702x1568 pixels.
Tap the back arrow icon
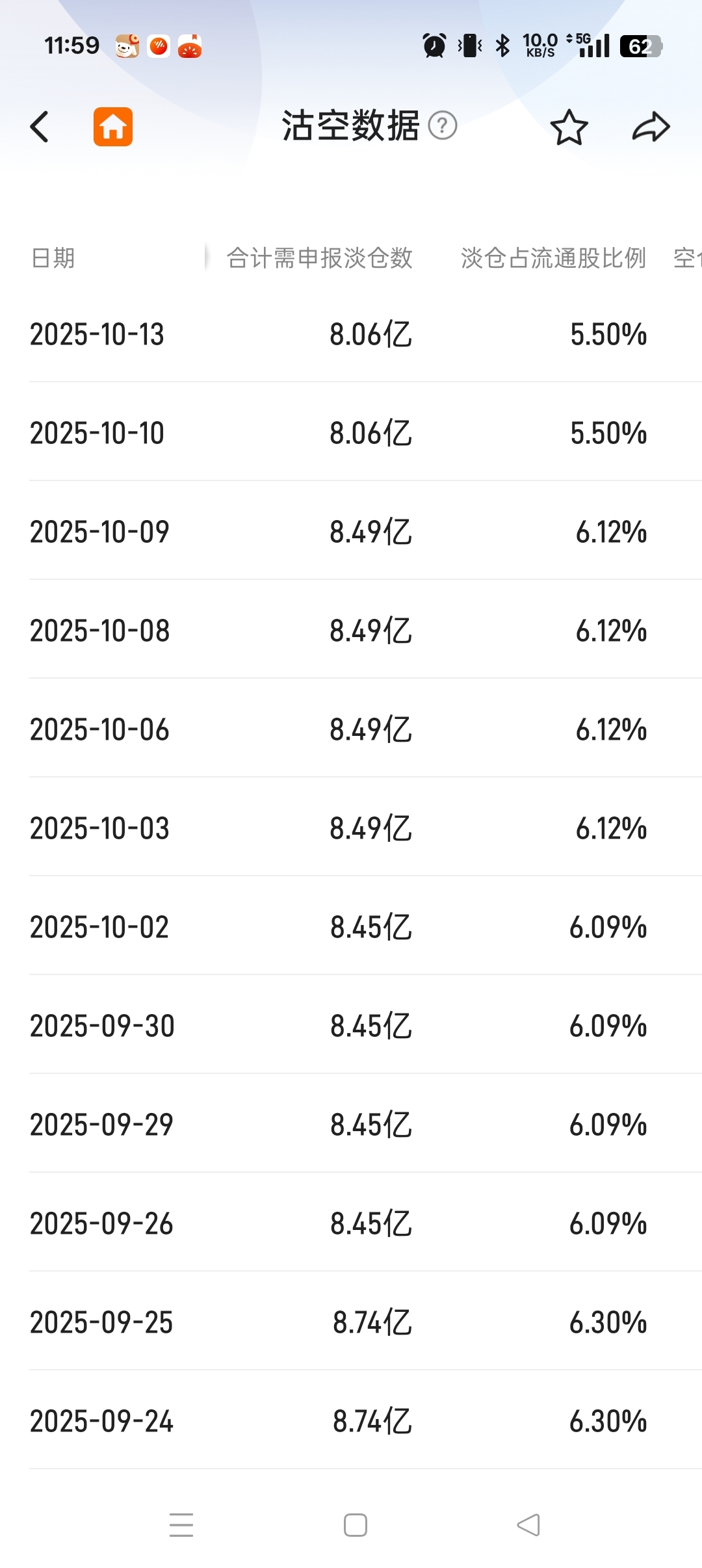40,127
